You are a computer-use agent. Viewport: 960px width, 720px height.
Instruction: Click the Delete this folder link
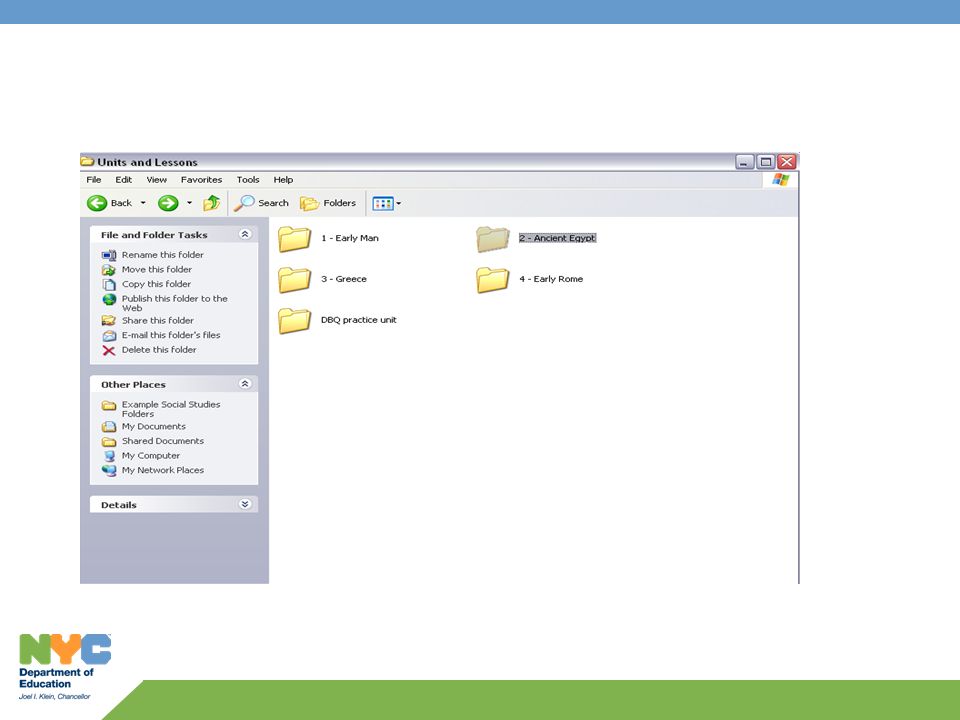(x=159, y=350)
